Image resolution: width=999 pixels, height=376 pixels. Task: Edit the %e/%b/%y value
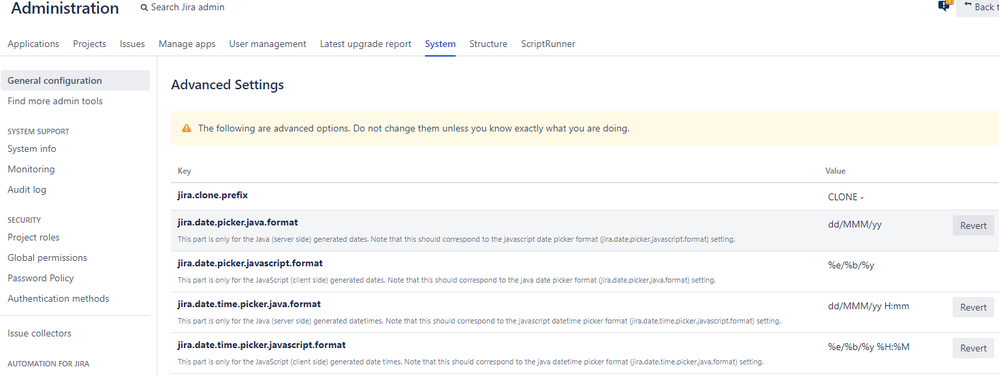pos(851,266)
